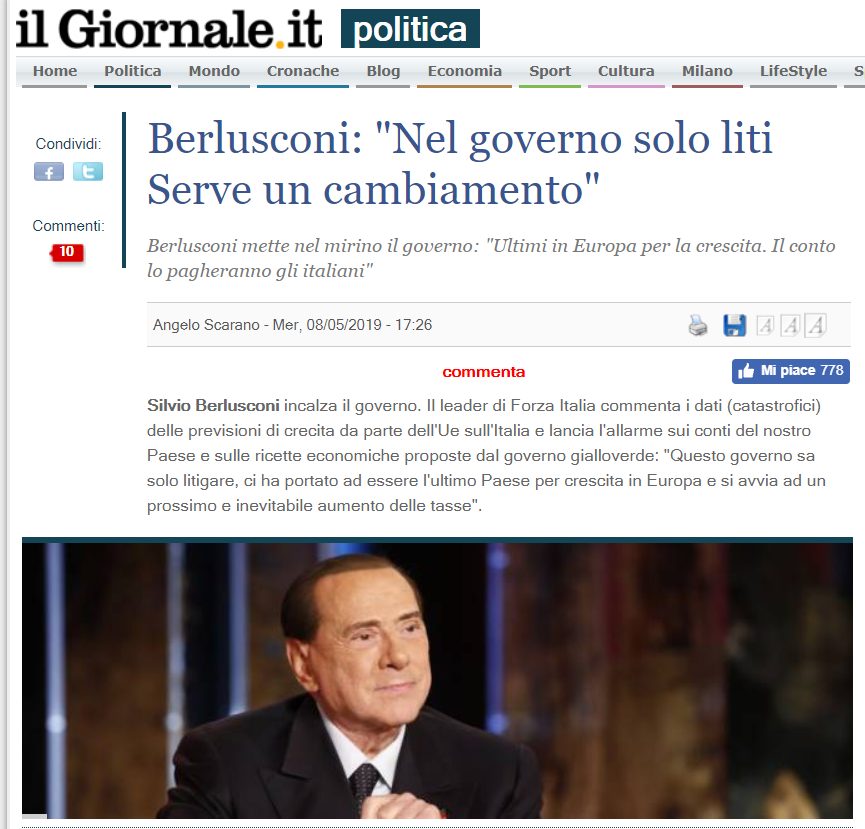Select the largest font size icon

[x=815, y=325]
